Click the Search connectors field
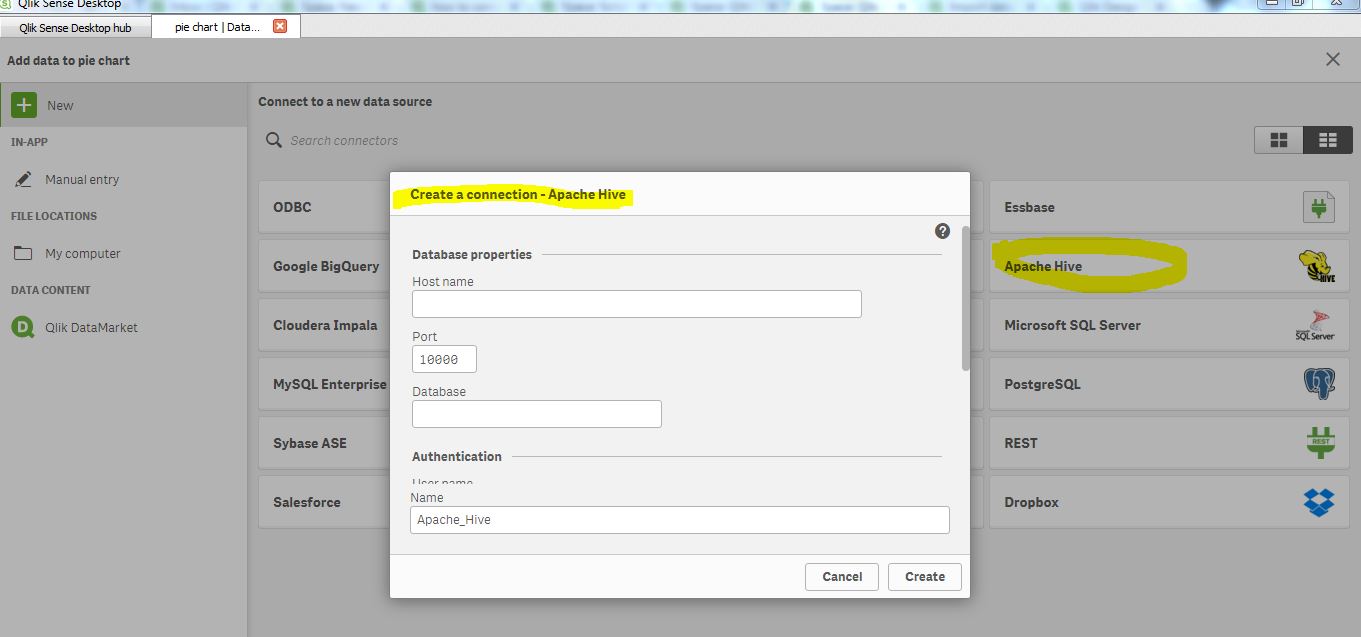This screenshot has height=637, width=1361. point(344,141)
